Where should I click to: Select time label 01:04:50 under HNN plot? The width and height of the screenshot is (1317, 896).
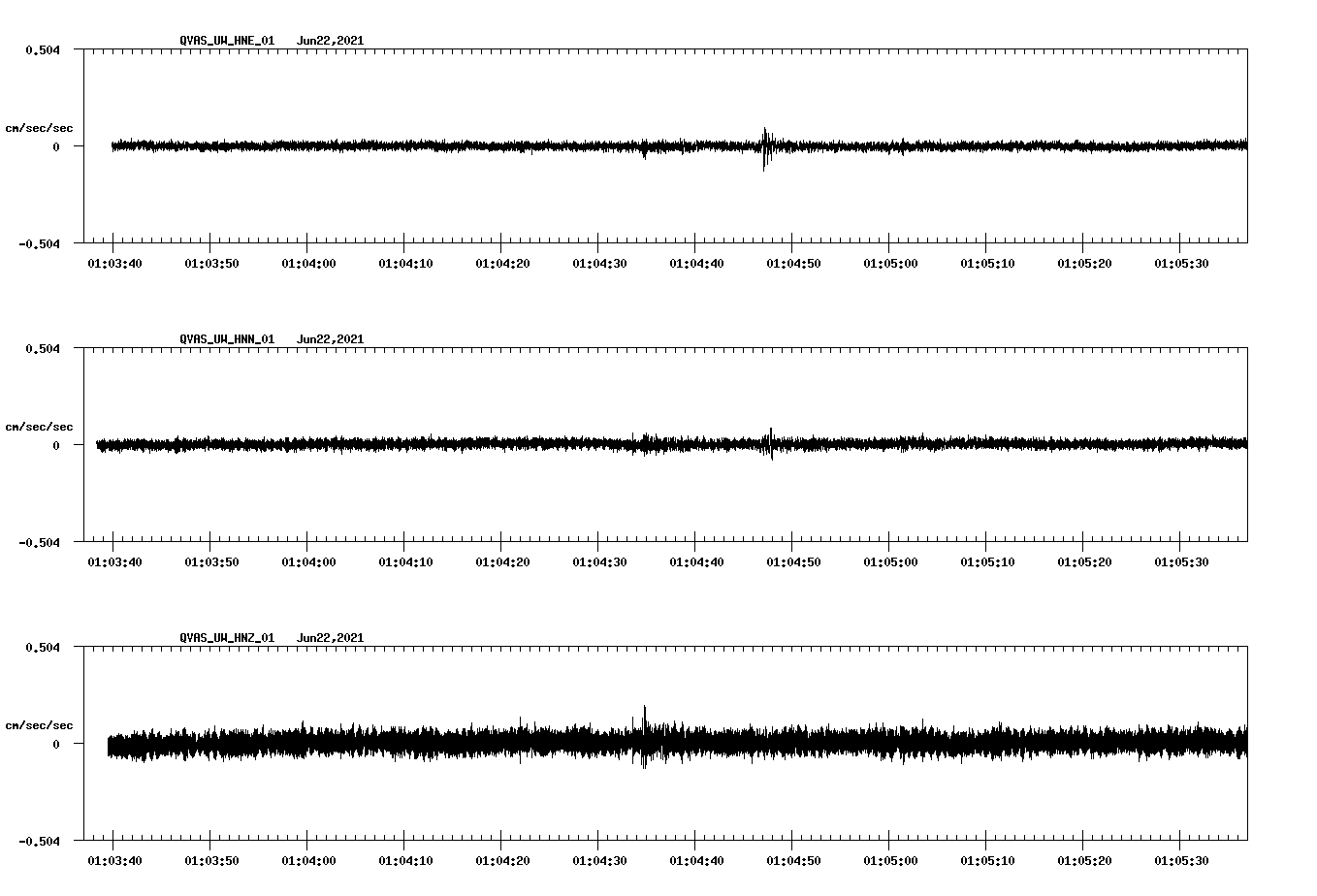click(x=793, y=562)
